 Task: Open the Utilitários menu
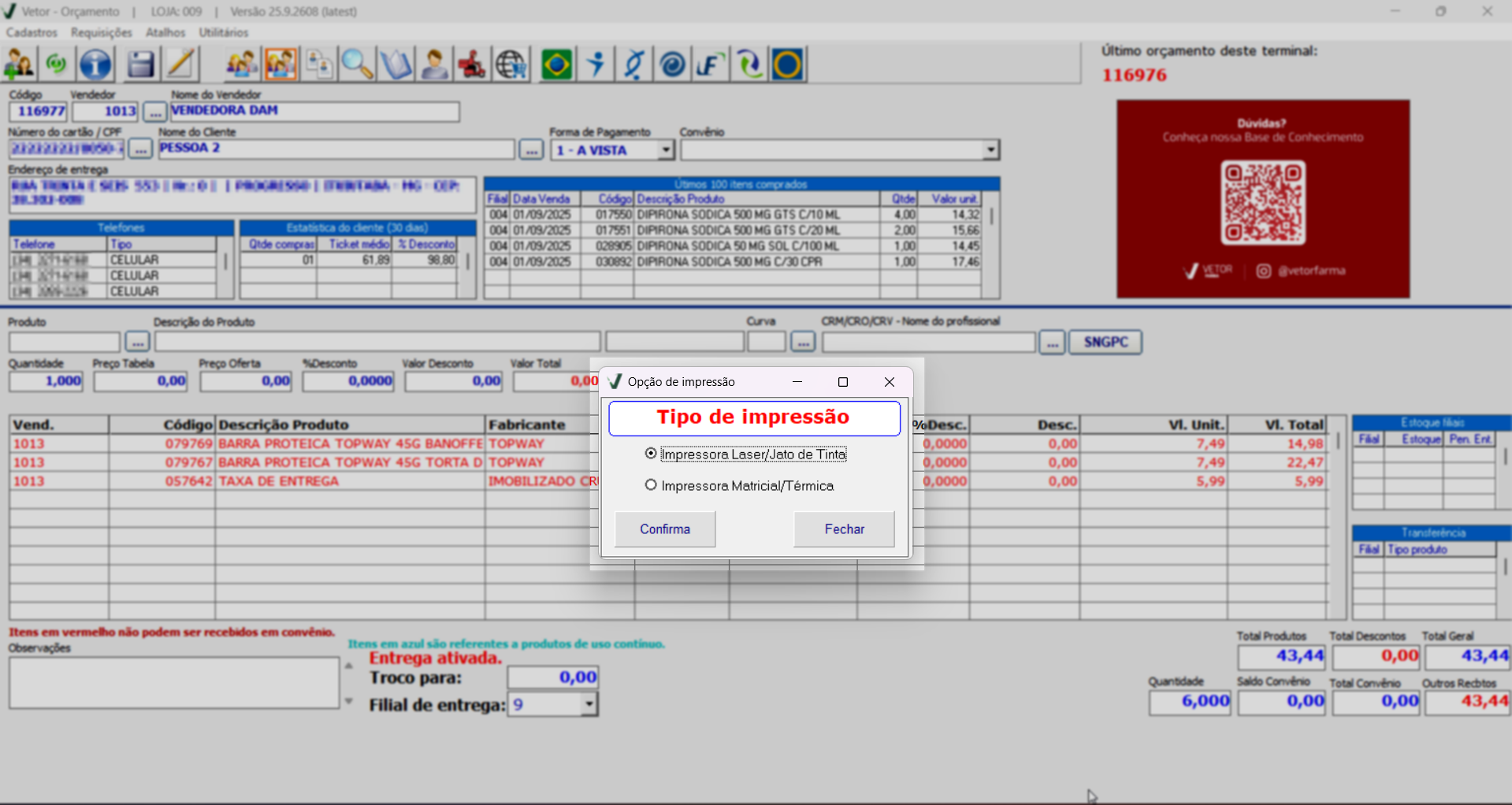tap(224, 32)
